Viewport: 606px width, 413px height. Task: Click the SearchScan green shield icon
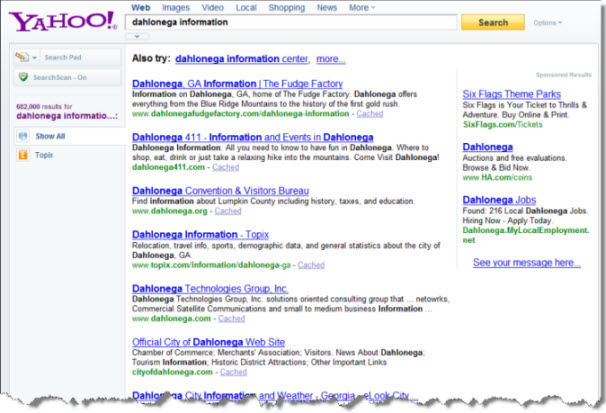click(x=23, y=77)
